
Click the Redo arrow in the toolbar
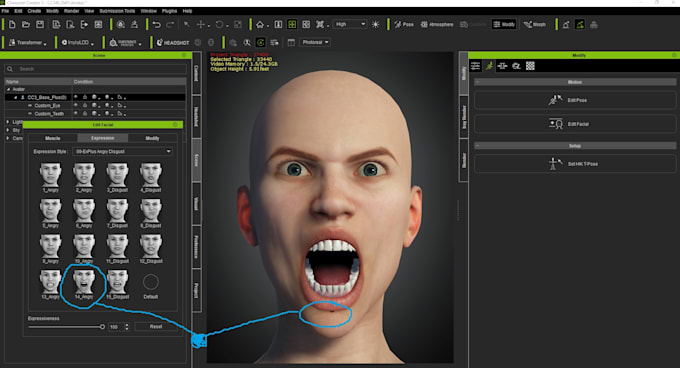pyautogui.click(x=170, y=24)
